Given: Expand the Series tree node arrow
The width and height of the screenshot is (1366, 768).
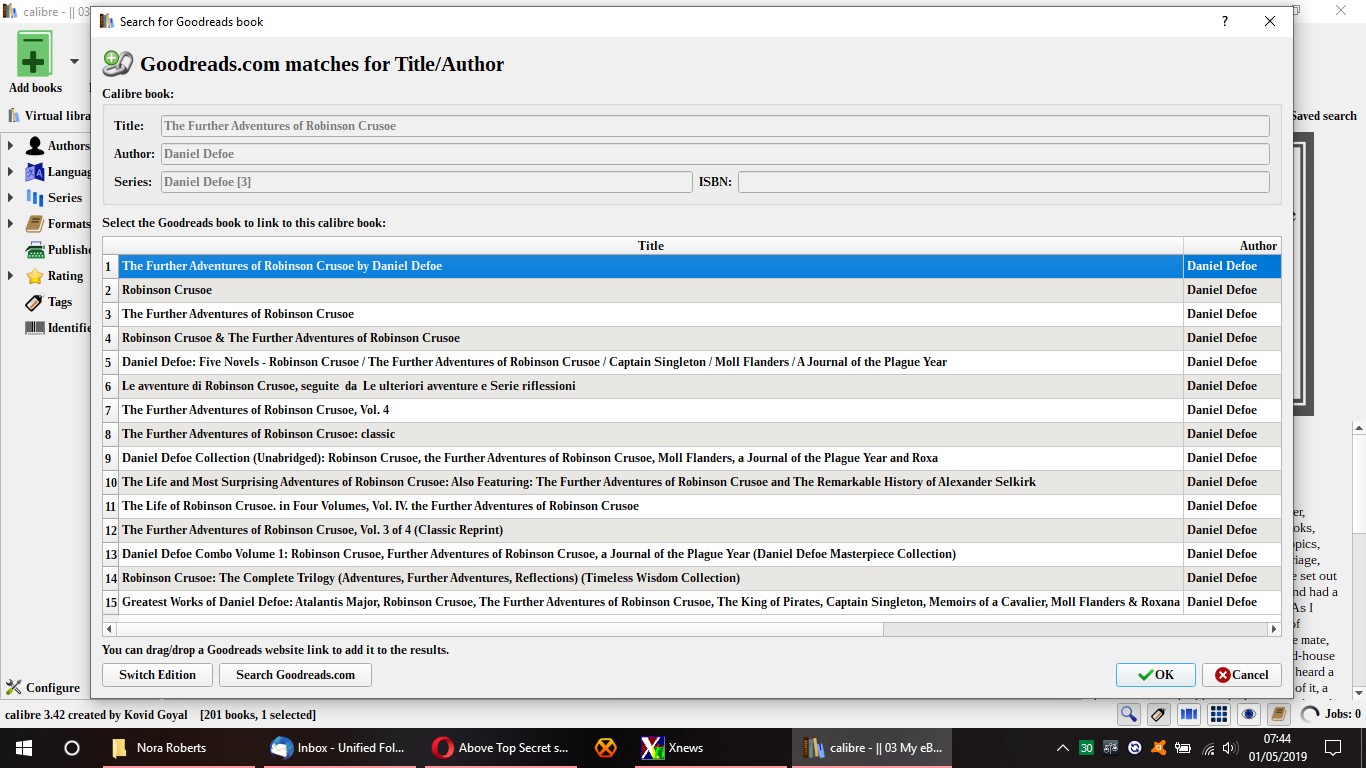Looking at the screenshot, I should [10, 198].
